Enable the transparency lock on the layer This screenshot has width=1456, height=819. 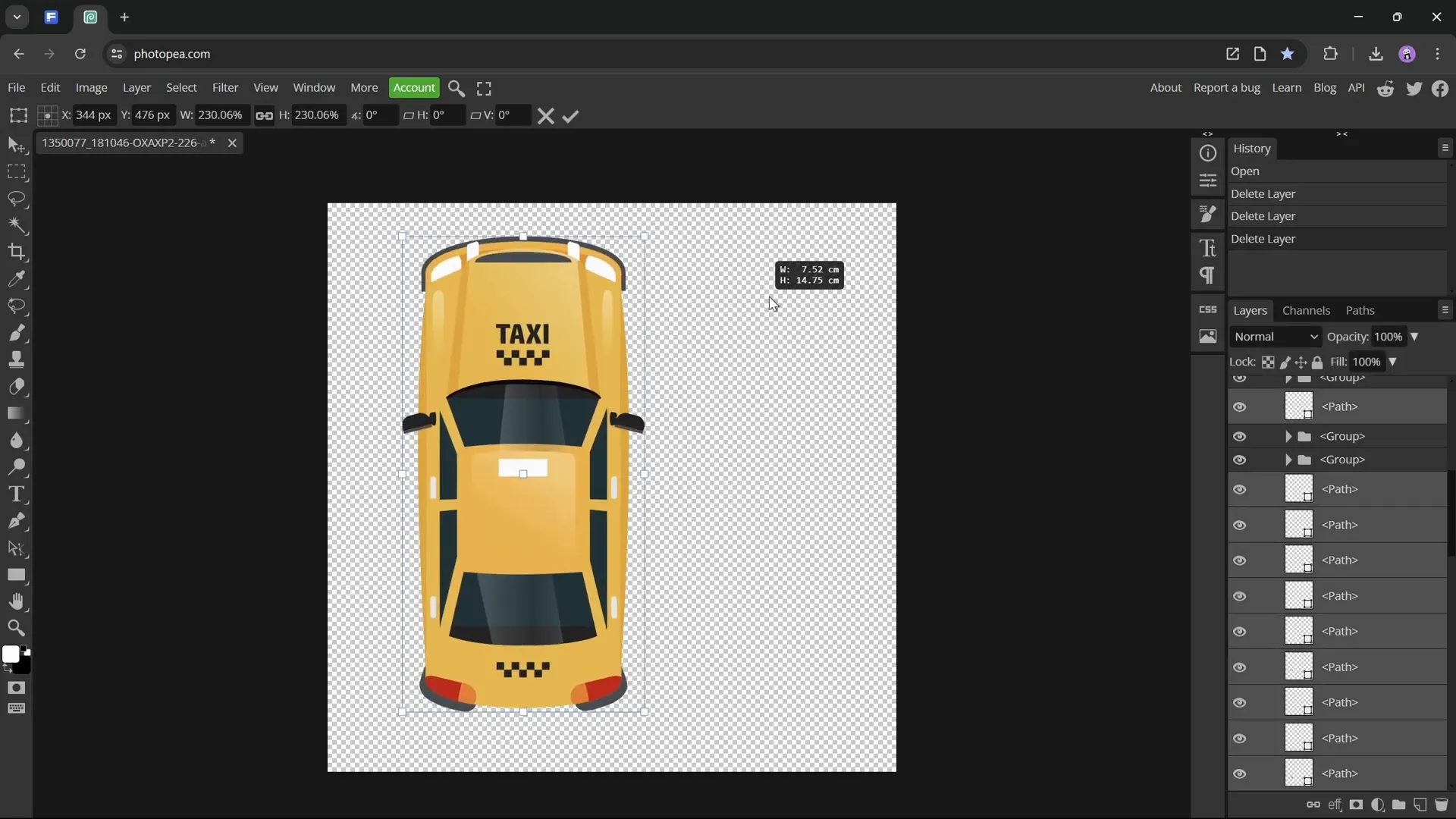pos(1269,362)
